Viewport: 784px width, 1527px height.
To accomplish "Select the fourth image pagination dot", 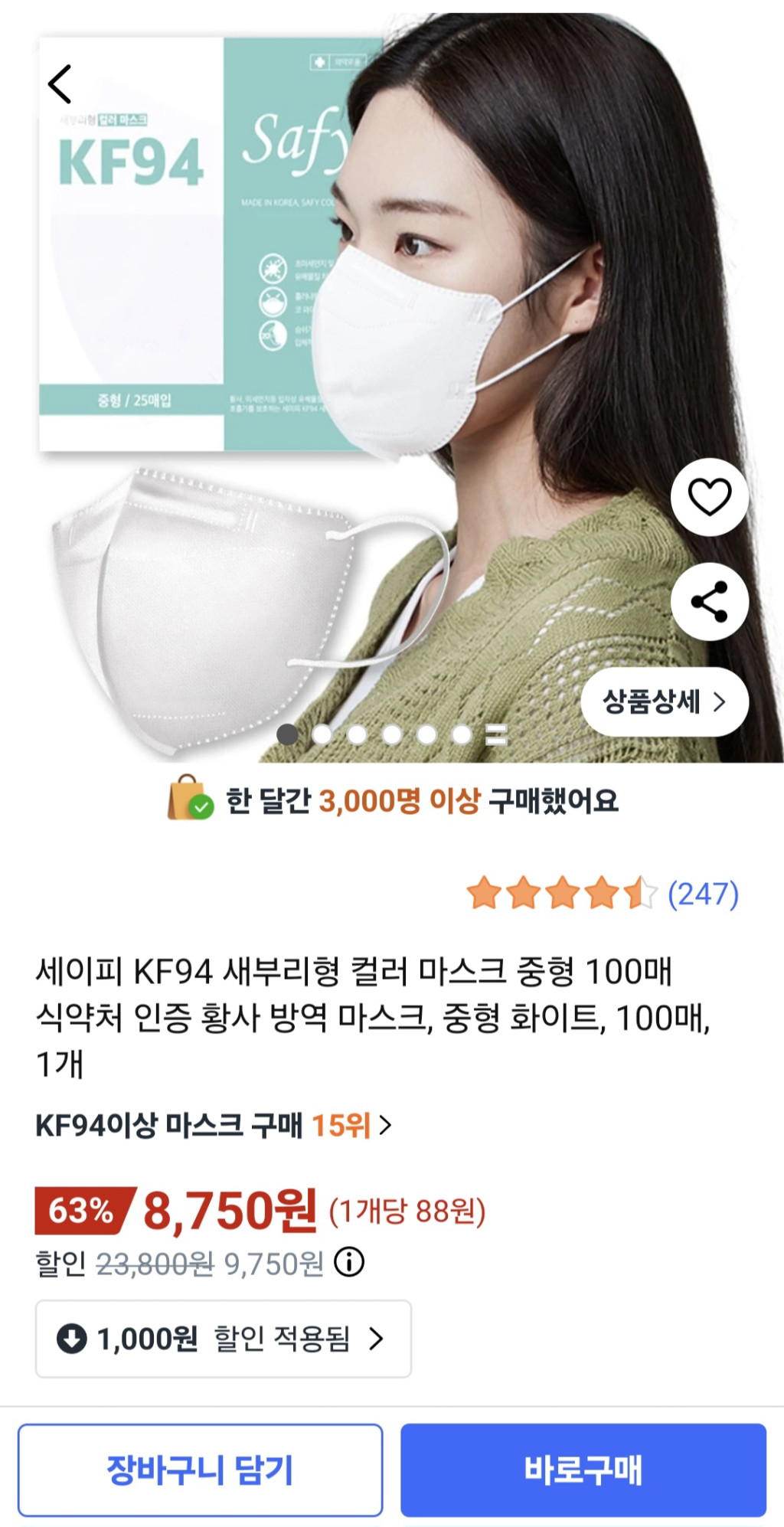I will (x=392, y=734).
